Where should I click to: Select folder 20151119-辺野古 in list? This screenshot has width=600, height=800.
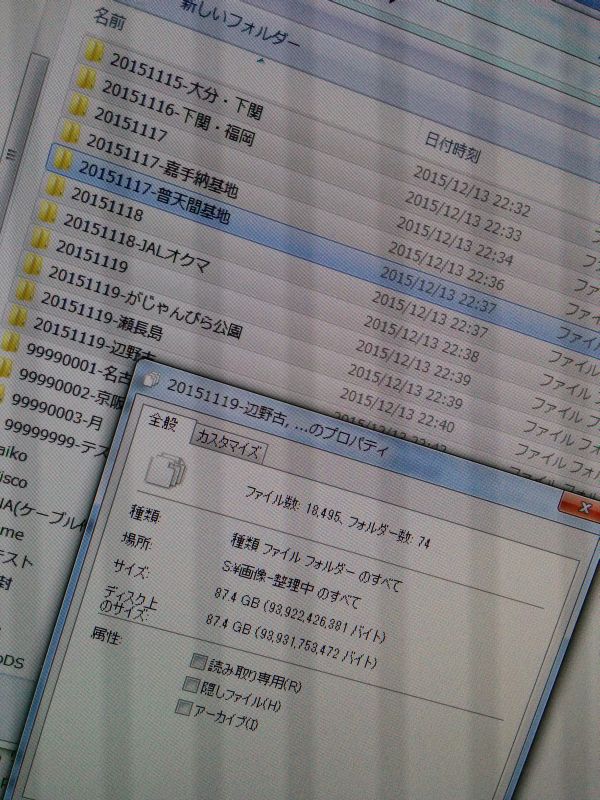[x=93, y=340]
